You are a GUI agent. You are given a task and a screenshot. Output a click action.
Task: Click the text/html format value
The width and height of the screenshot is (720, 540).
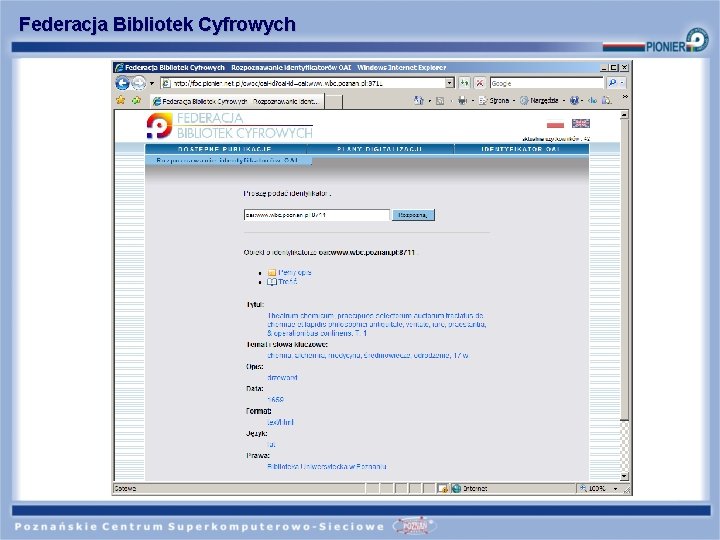(281, 422)
